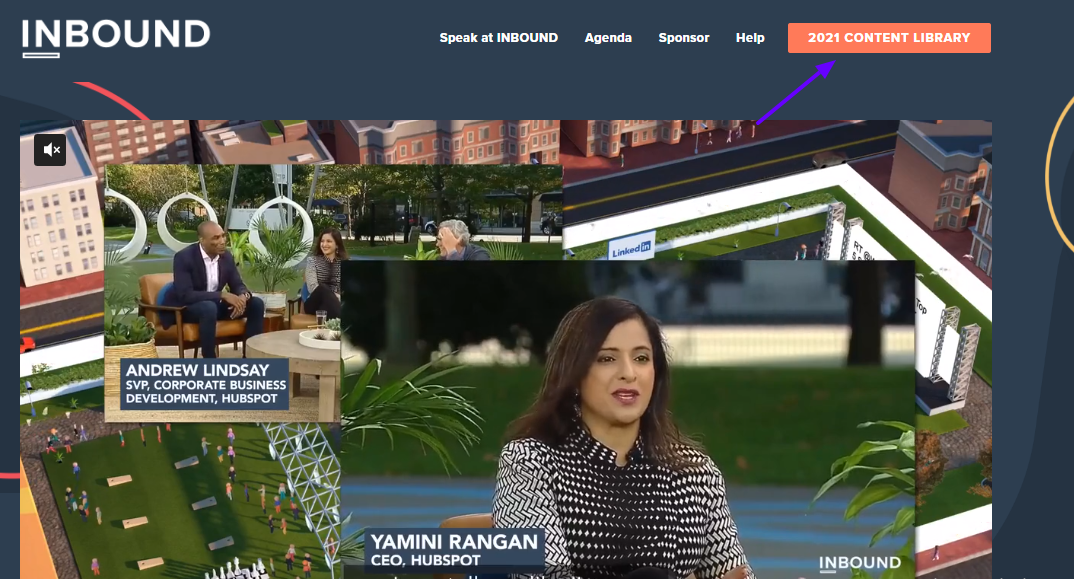
Task: Go to the Agenda menu item
Action: [608, 38]
